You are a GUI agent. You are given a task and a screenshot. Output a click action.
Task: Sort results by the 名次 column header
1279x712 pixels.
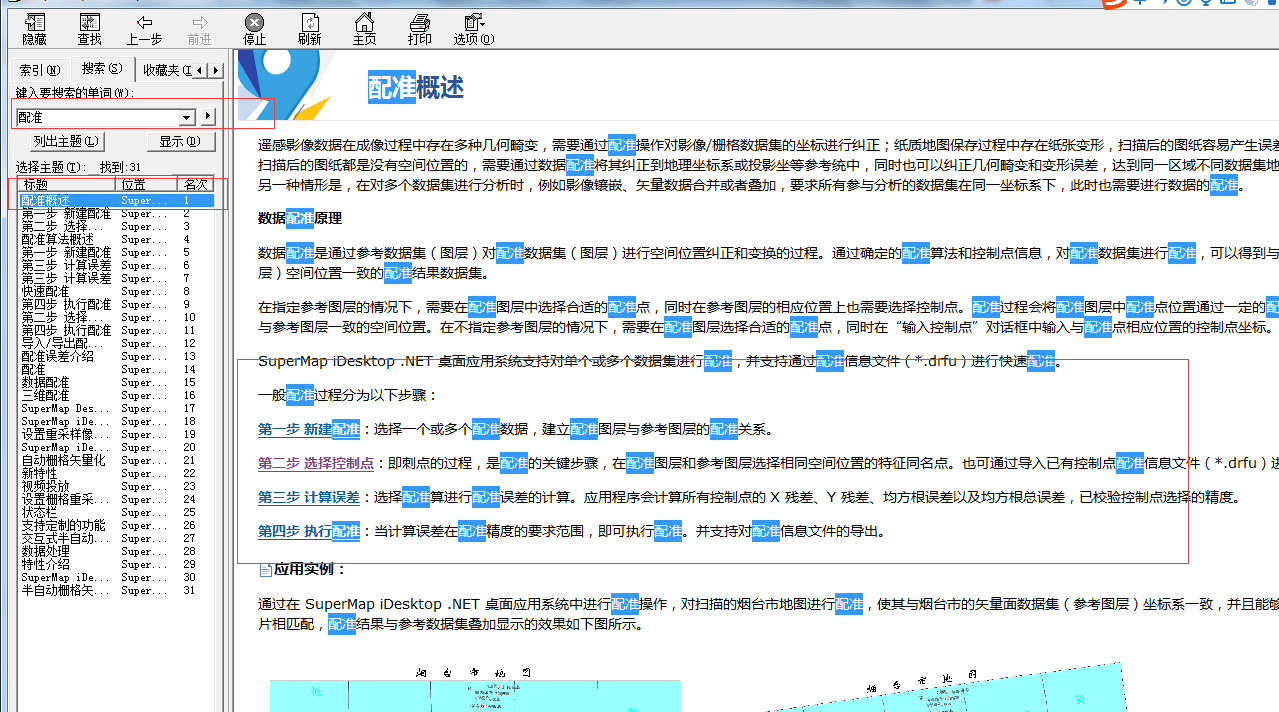click(196, 185)
